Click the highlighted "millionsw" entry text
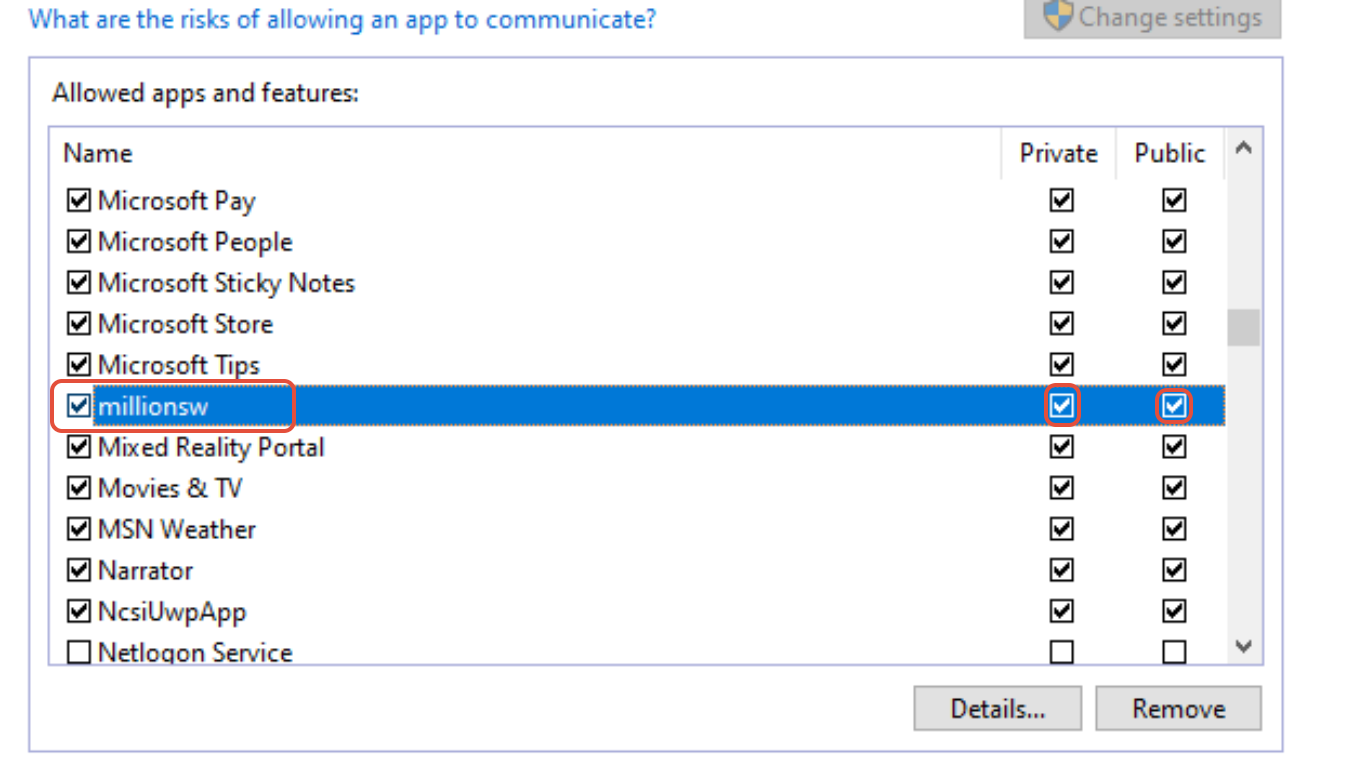This screenshot has height=772, width=1353. point(153,406)
